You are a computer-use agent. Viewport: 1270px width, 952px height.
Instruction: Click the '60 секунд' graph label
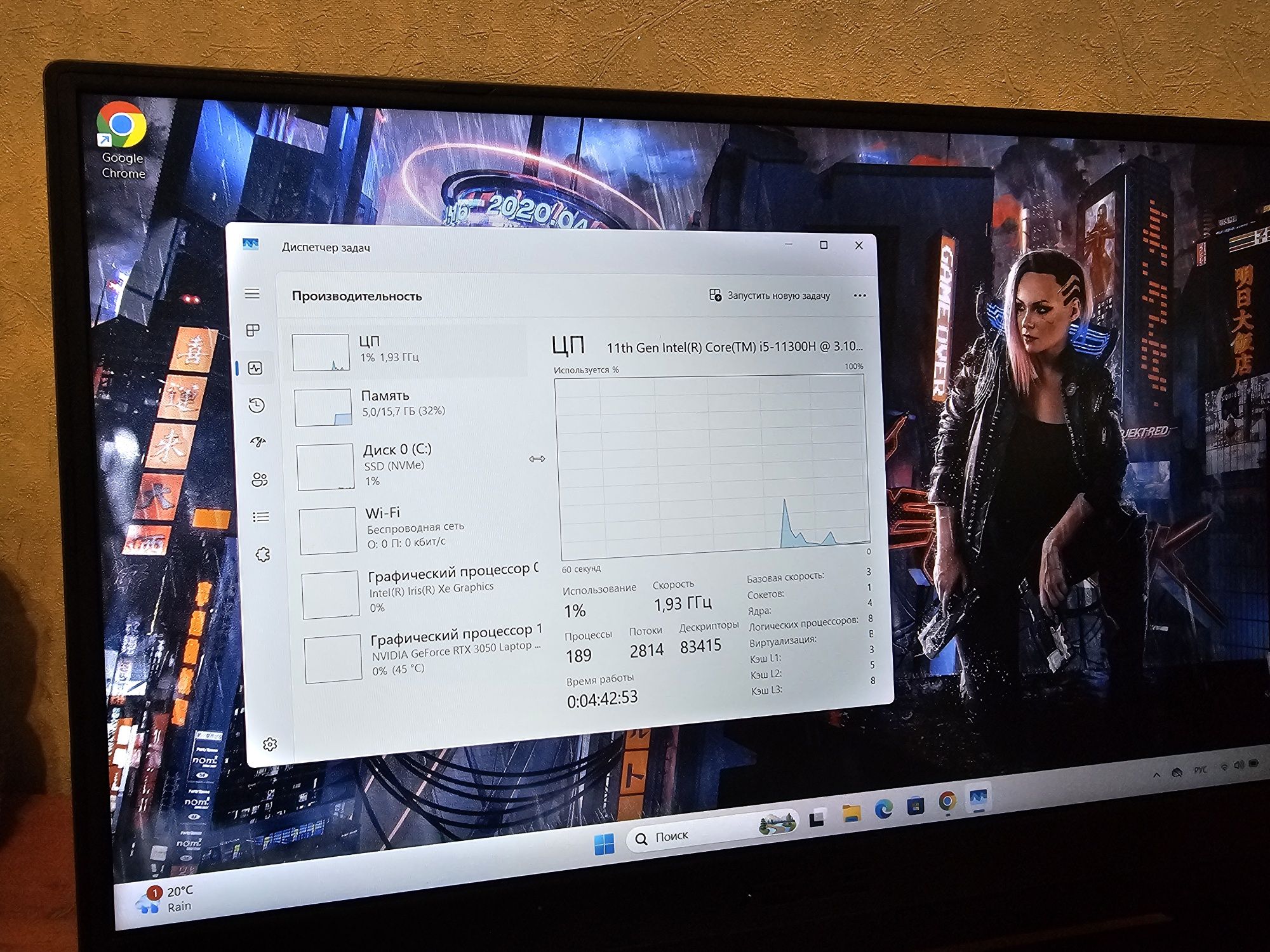point(581,569)
